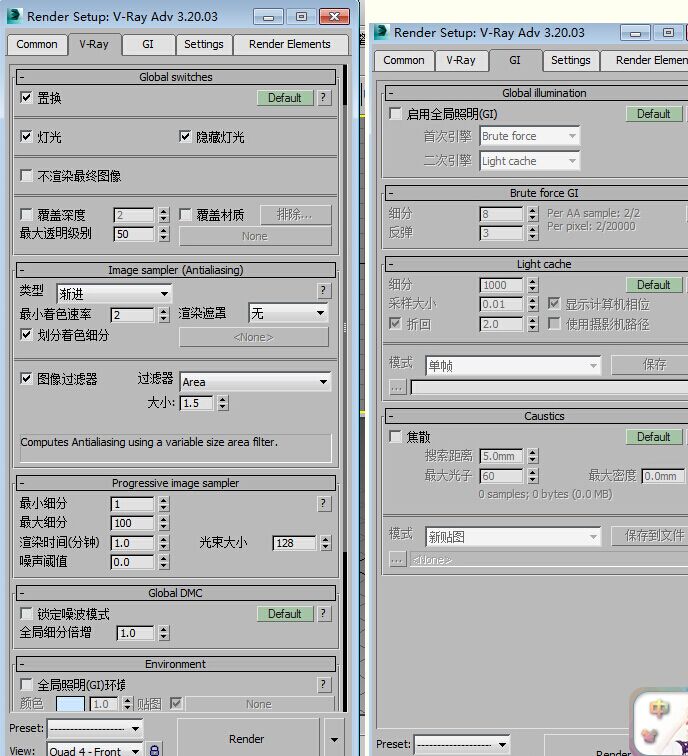Switch to Render Elements tab in left window

coord(290,44)
